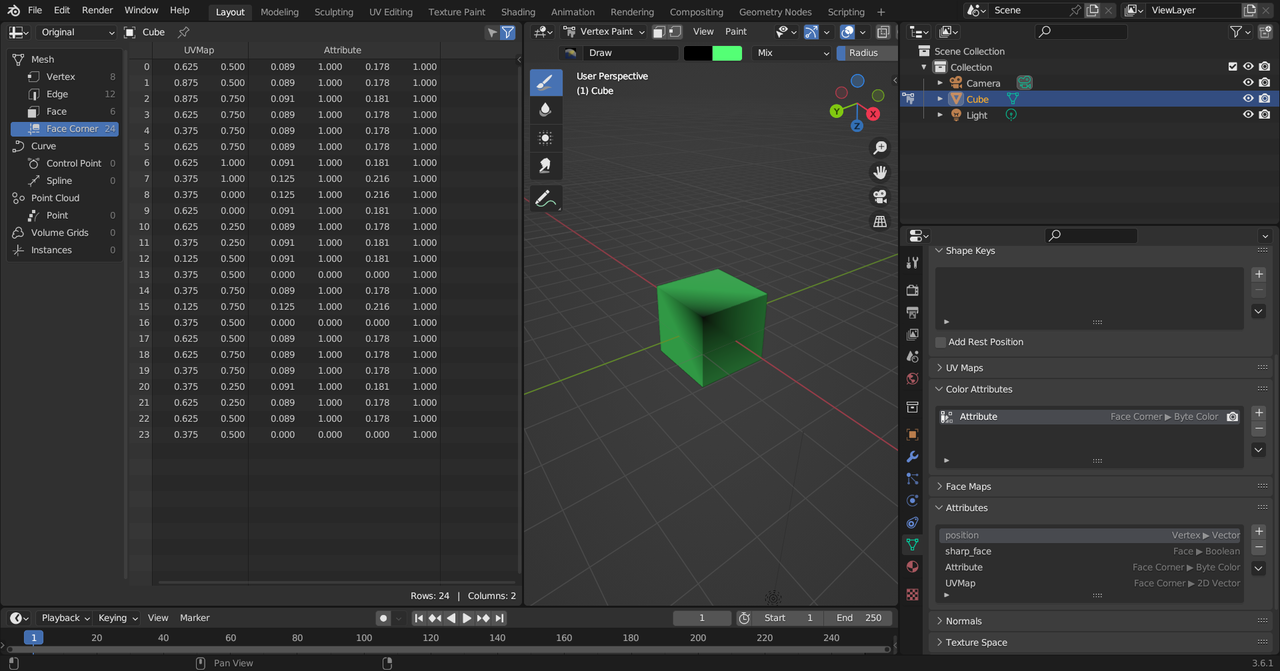Click the zoom magnifier viewport icon
This screenshot has height=671, width=1280.
click(880, 148)
